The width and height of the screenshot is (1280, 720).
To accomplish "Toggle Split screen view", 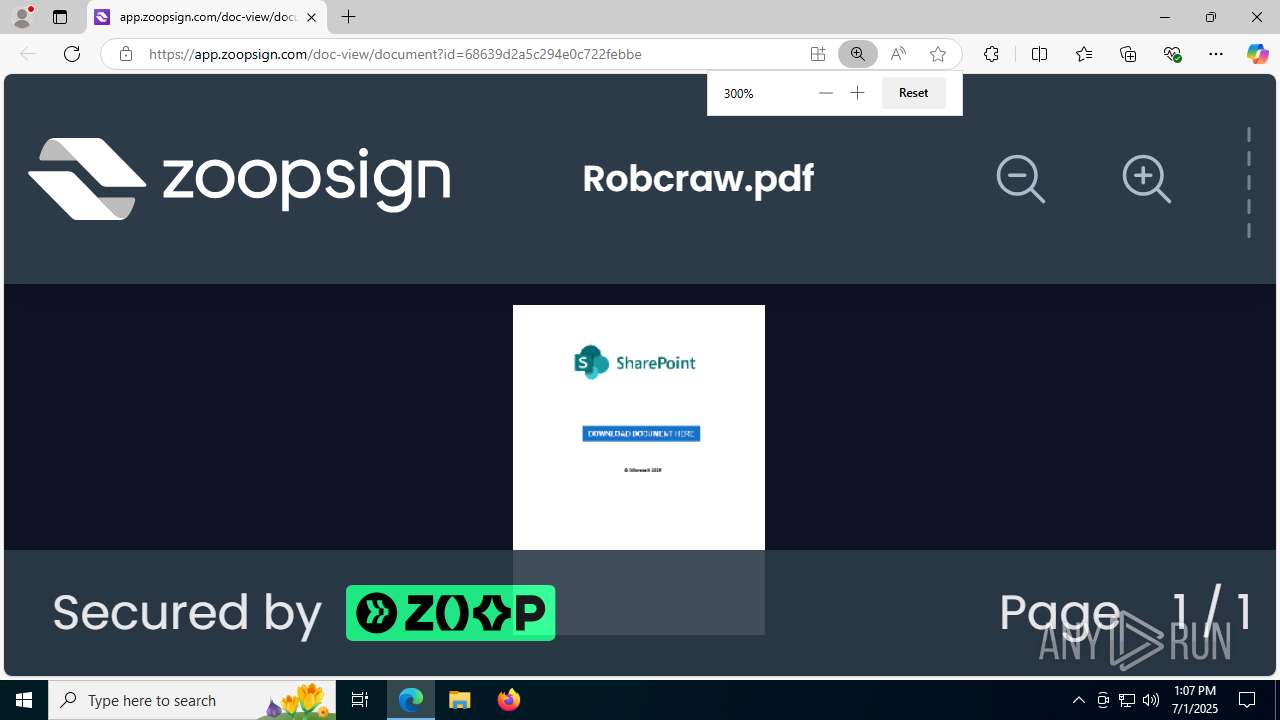I will coord(1039,54).
